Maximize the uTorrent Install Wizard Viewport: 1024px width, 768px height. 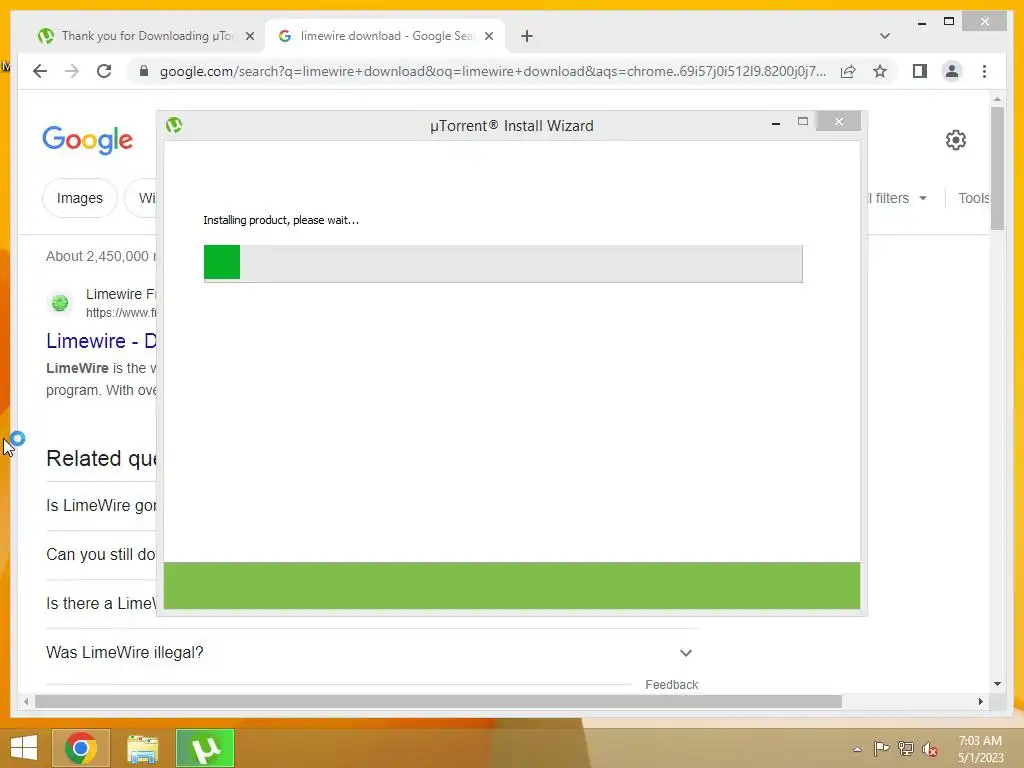click(x=803, y=121)
